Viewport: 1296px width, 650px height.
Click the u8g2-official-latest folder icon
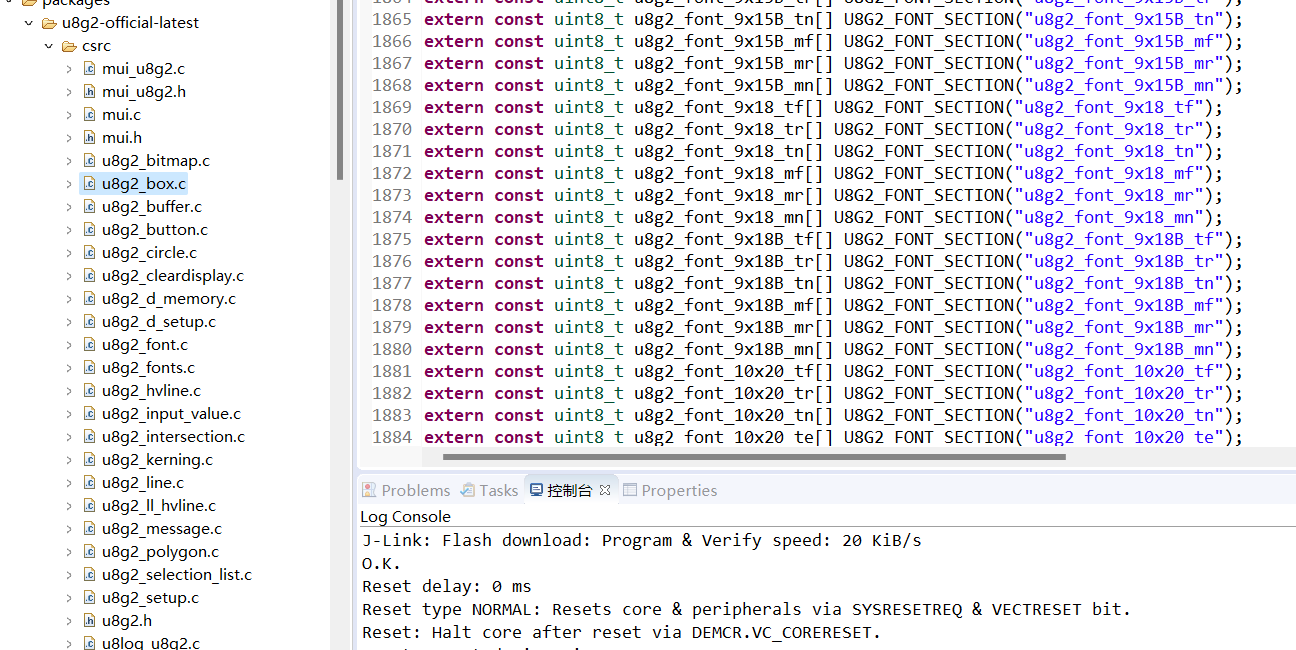tap(49, 23)
